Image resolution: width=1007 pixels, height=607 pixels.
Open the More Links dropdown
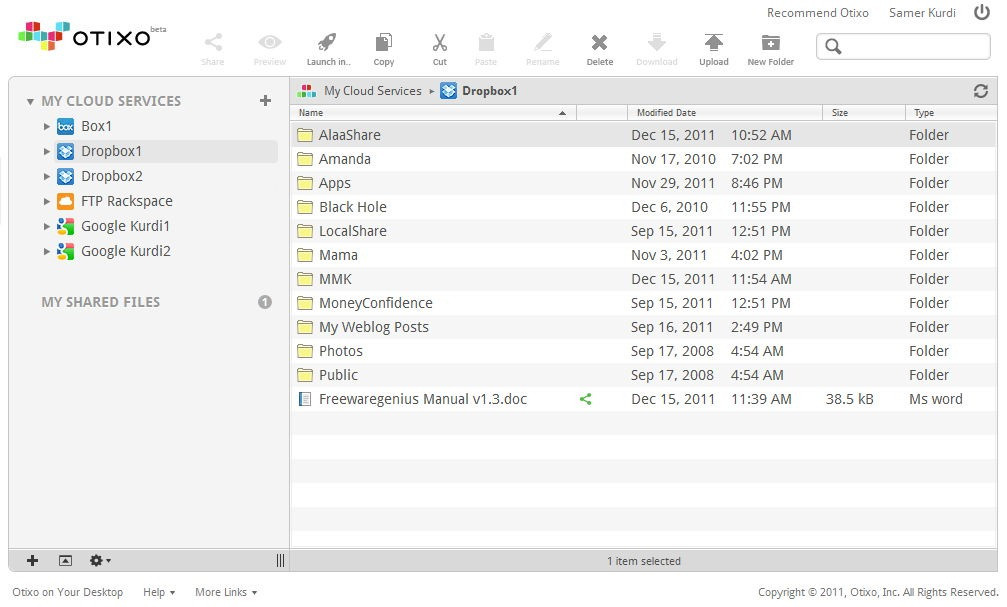pos(226,592)
